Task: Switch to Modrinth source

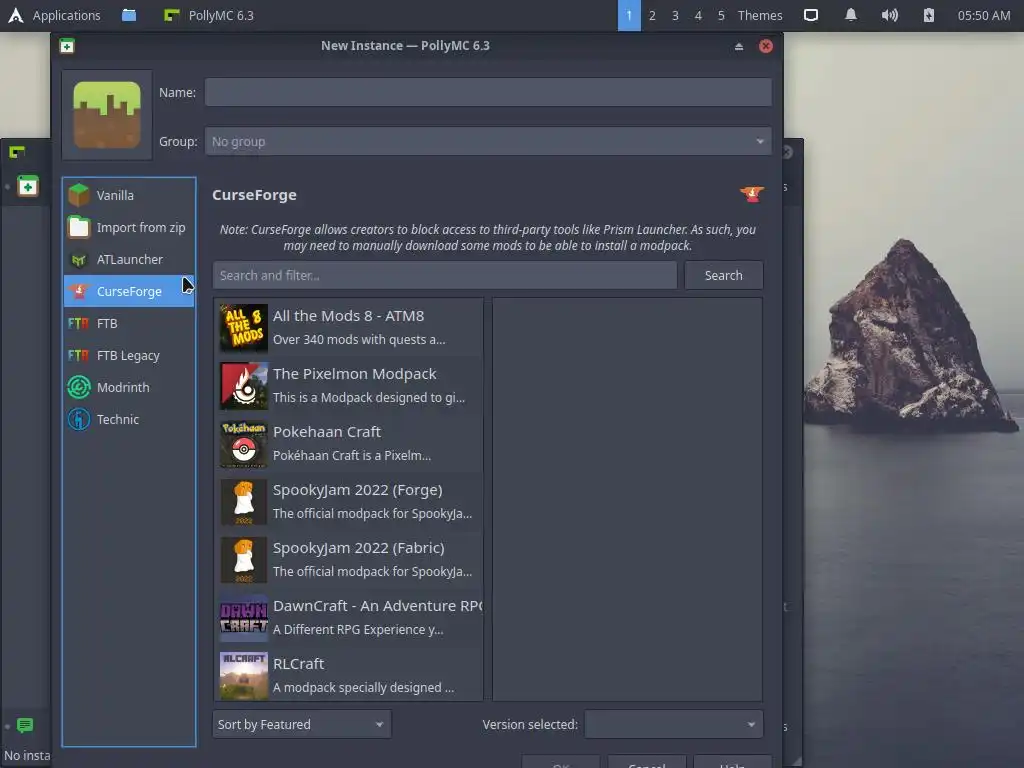Action: coord(129,387)
